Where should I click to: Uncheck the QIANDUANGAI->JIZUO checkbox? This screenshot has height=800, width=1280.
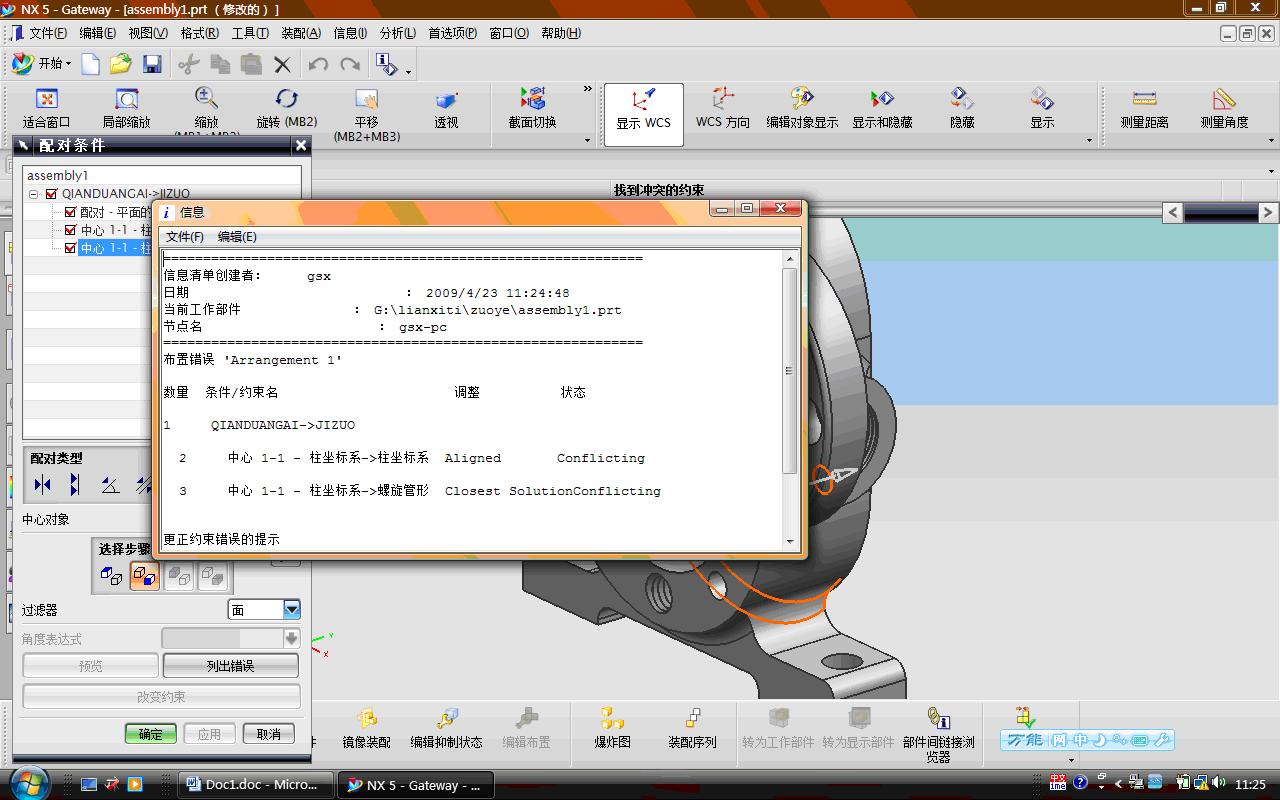[52, 194]
